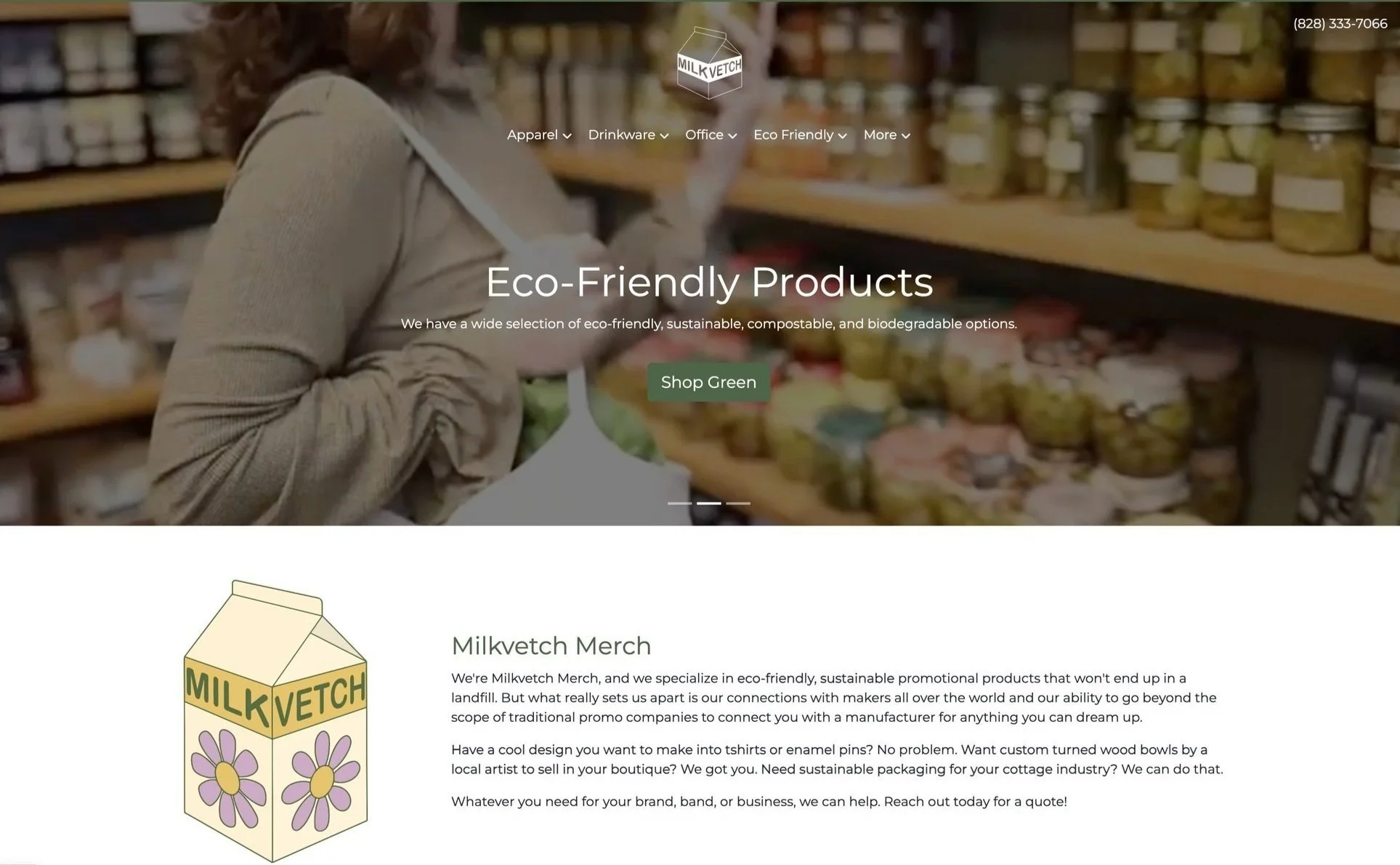Viewport: 1400px width, 865px height.
Task: Open the Apparel menu
Action: 539,135
